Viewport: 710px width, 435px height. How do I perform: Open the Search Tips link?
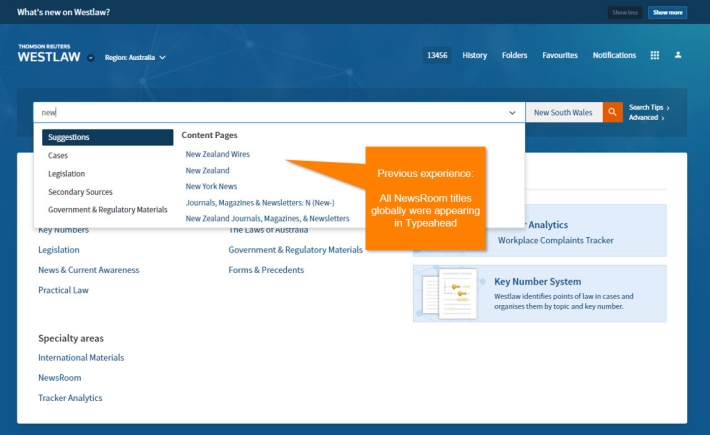[x=649, y=107]
